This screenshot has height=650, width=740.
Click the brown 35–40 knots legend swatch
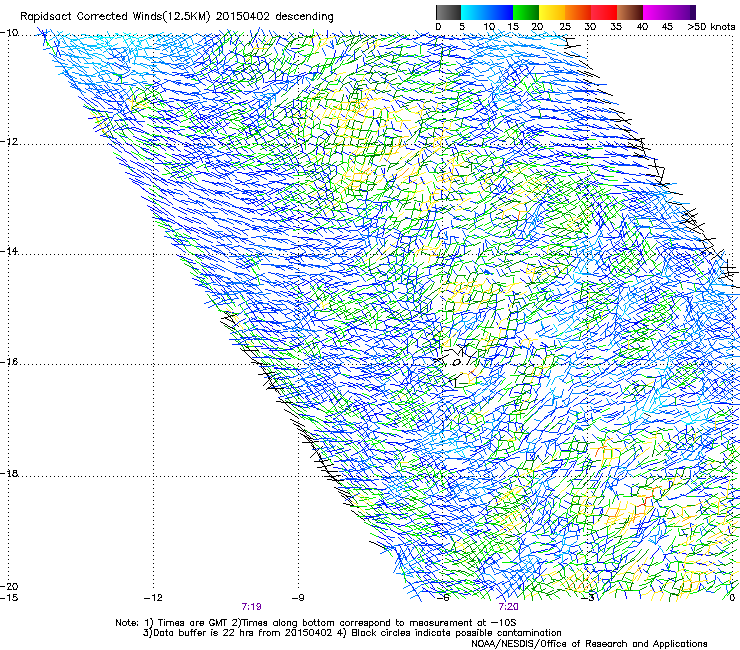click(630, 12)
